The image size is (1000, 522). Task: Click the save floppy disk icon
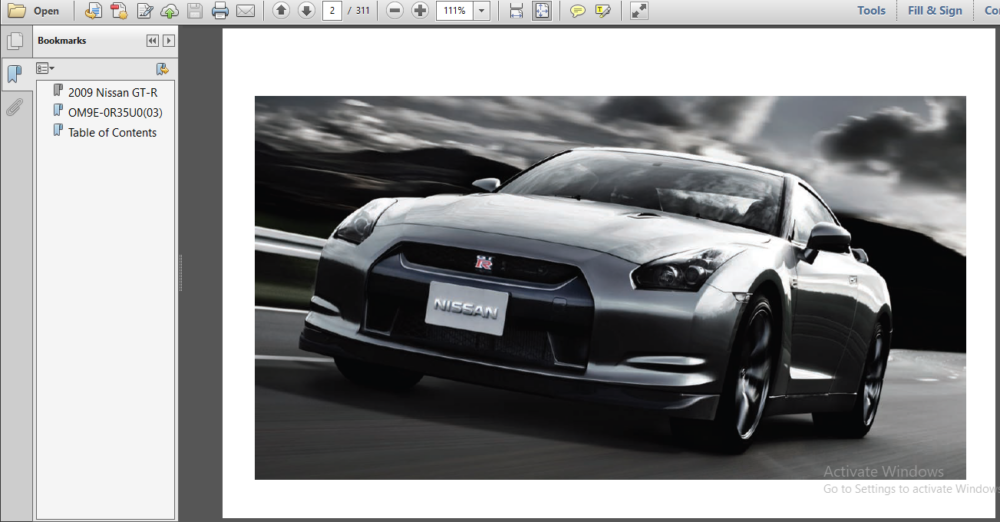point(195,11)
